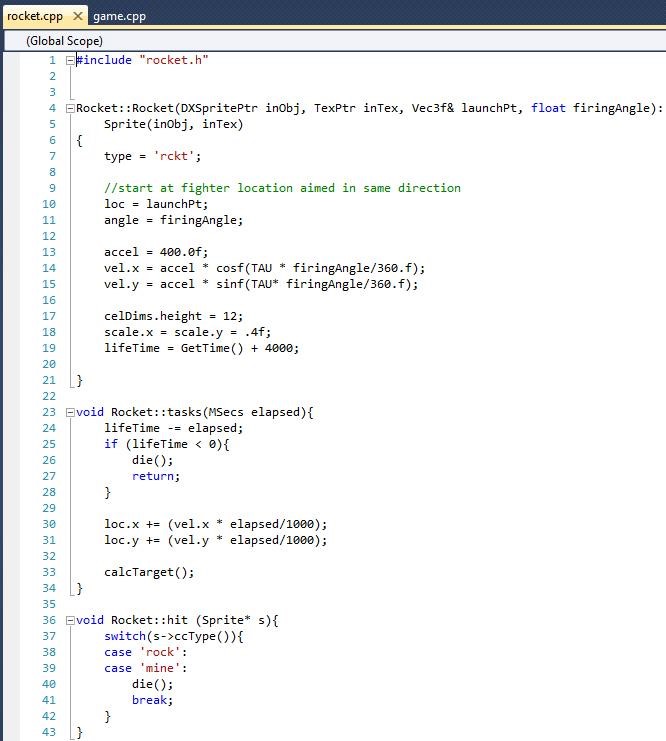Click line number 33 in the gutter
Screen dimensions: 666x741
coord(50,572)
